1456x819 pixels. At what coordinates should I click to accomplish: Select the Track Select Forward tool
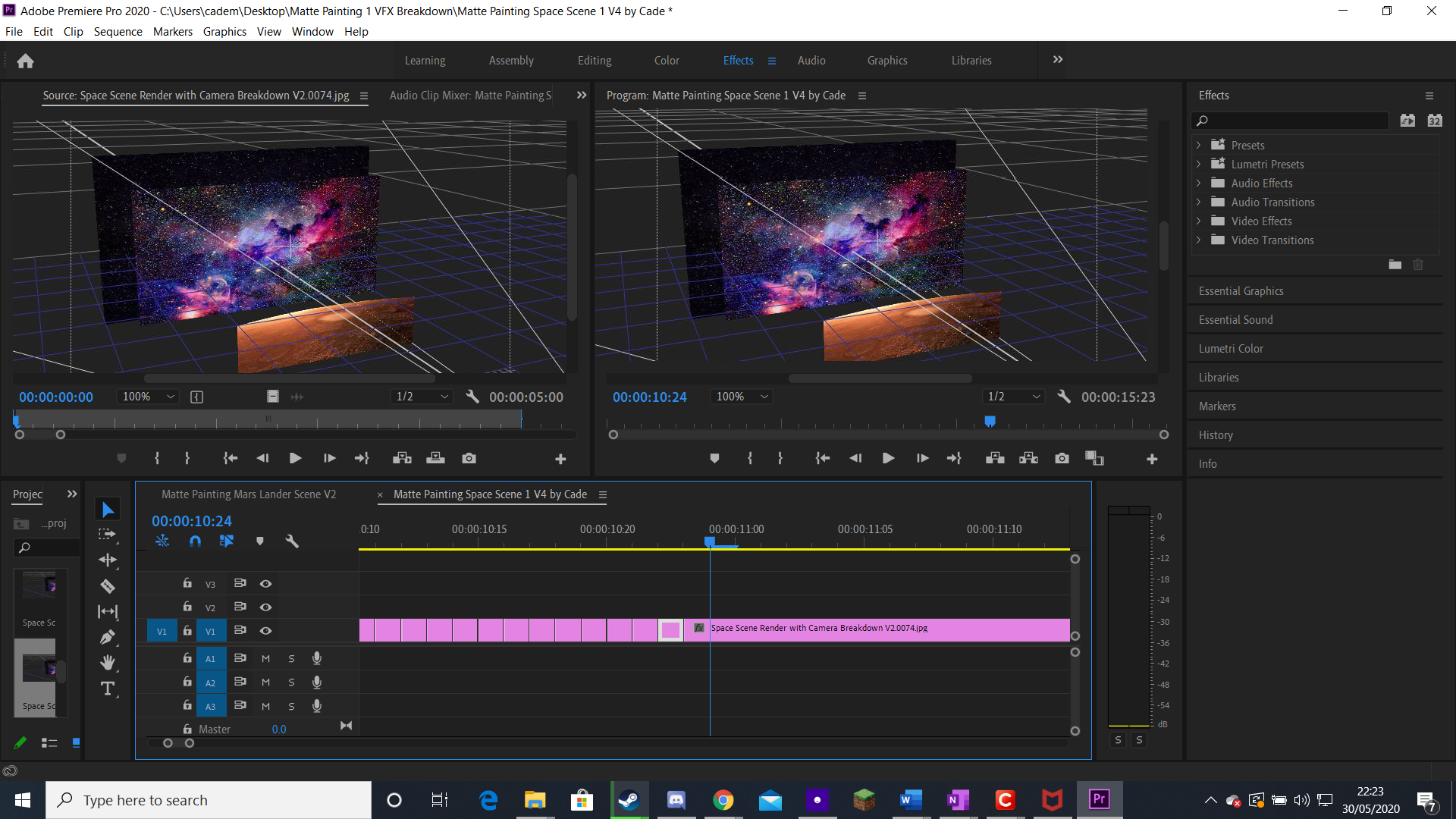point(108,535)
